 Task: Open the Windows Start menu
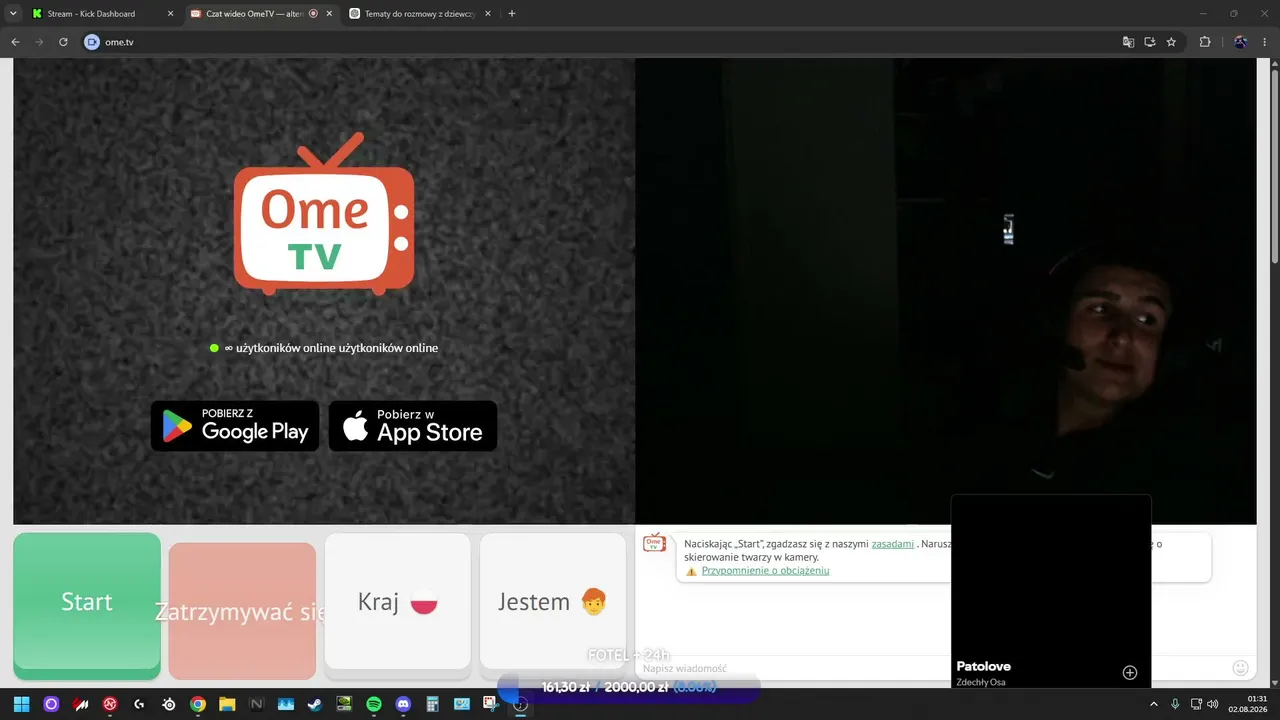(22, 704)
